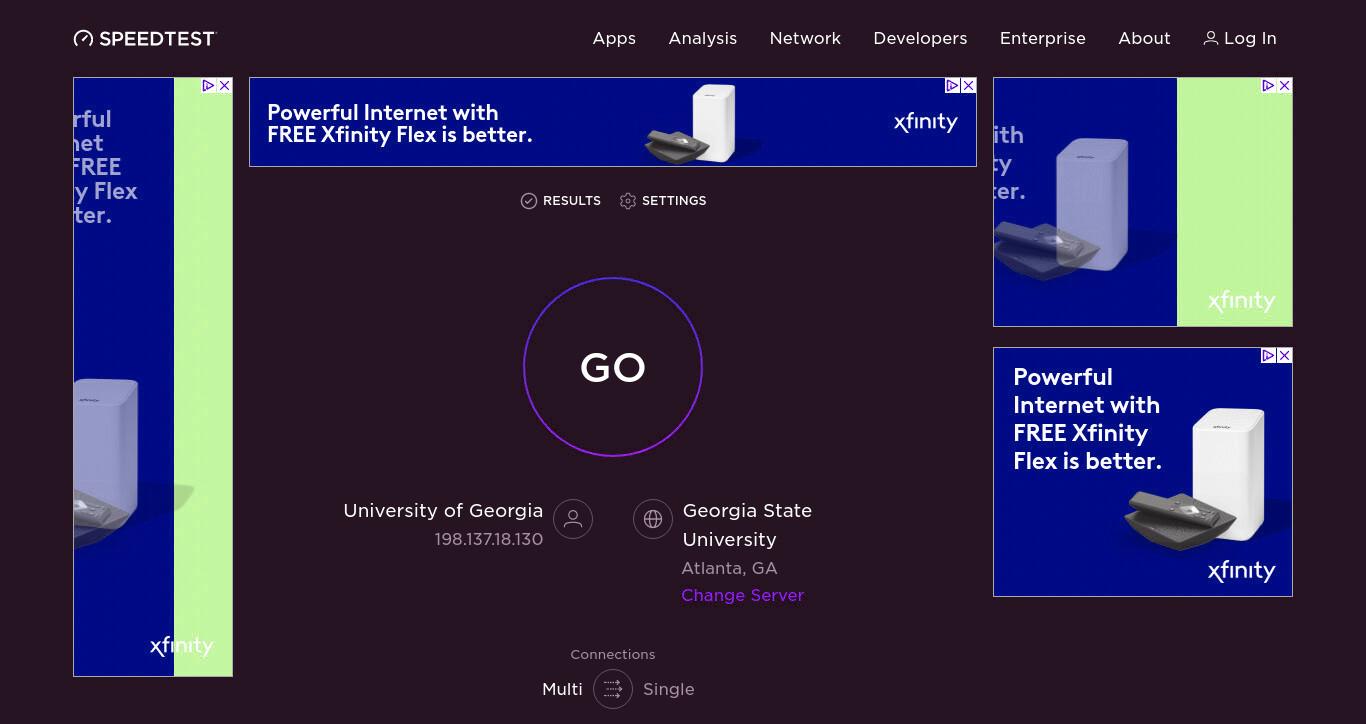Open the lower right Xfinity Flex ad

click(x=1143, y=472)
